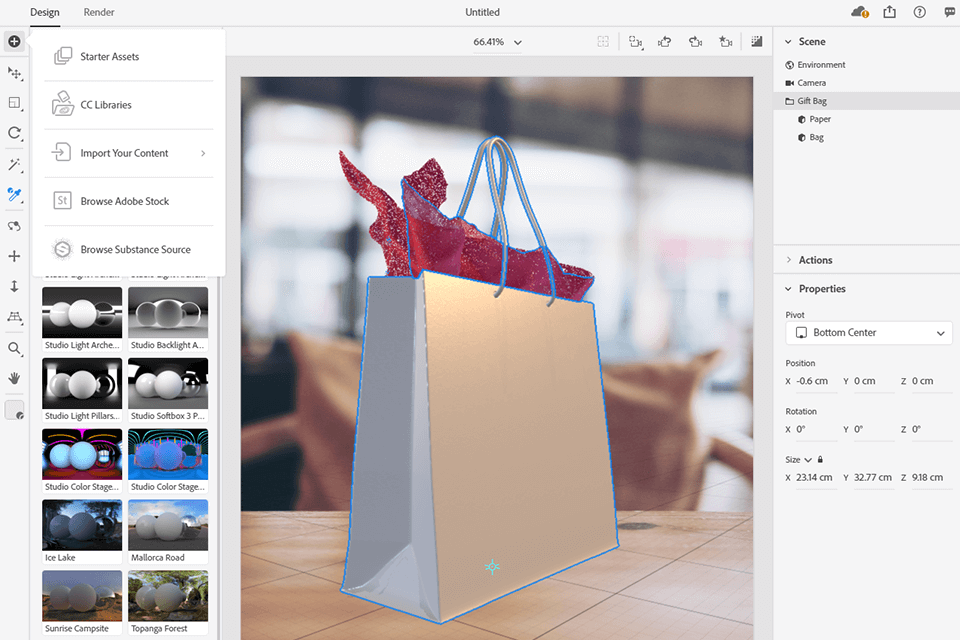The height and width of the screenshot is (640, 960).
Task: Choose Import Your Content from the menu
Action: tap(124, 153)
